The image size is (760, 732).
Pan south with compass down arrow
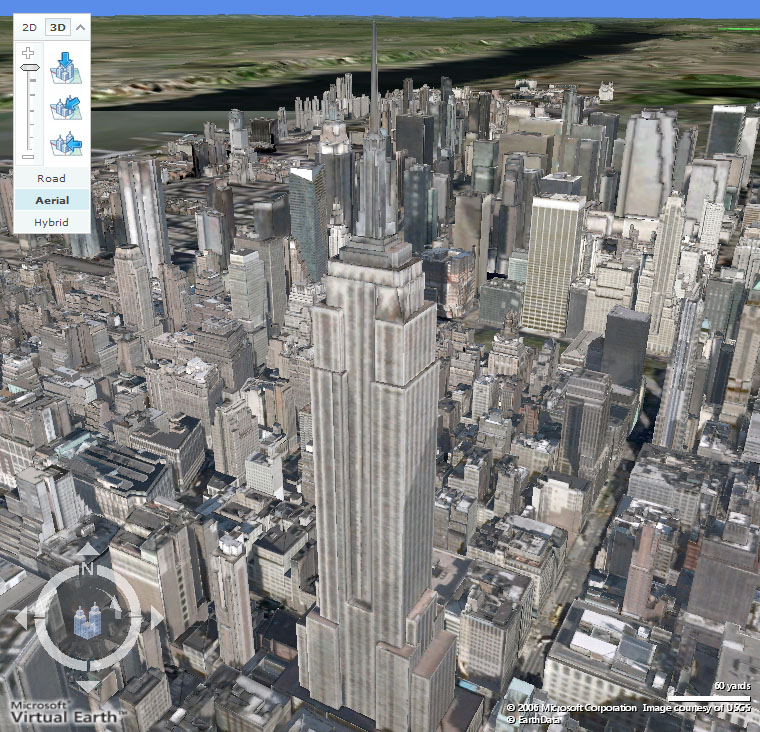(87, 686)
